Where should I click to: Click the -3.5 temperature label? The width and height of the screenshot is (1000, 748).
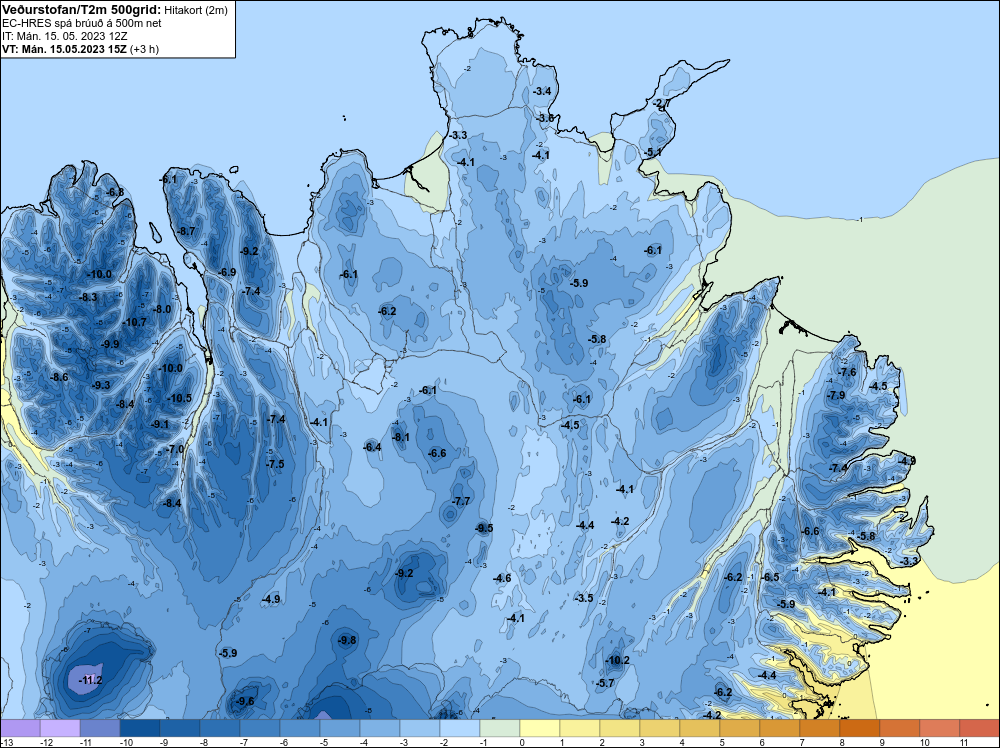pos(584,598)
